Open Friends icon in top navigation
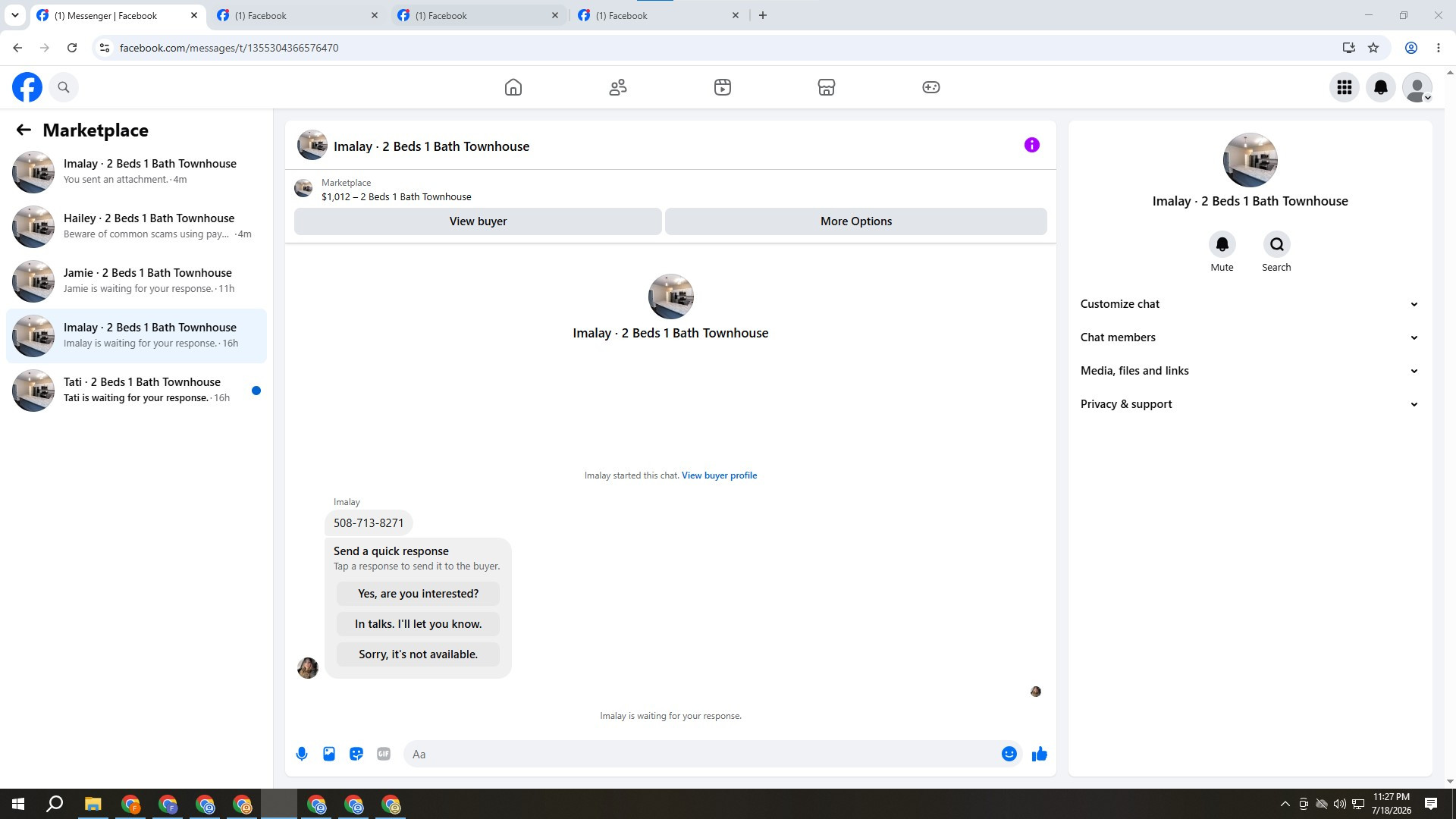 click(618, 87)
